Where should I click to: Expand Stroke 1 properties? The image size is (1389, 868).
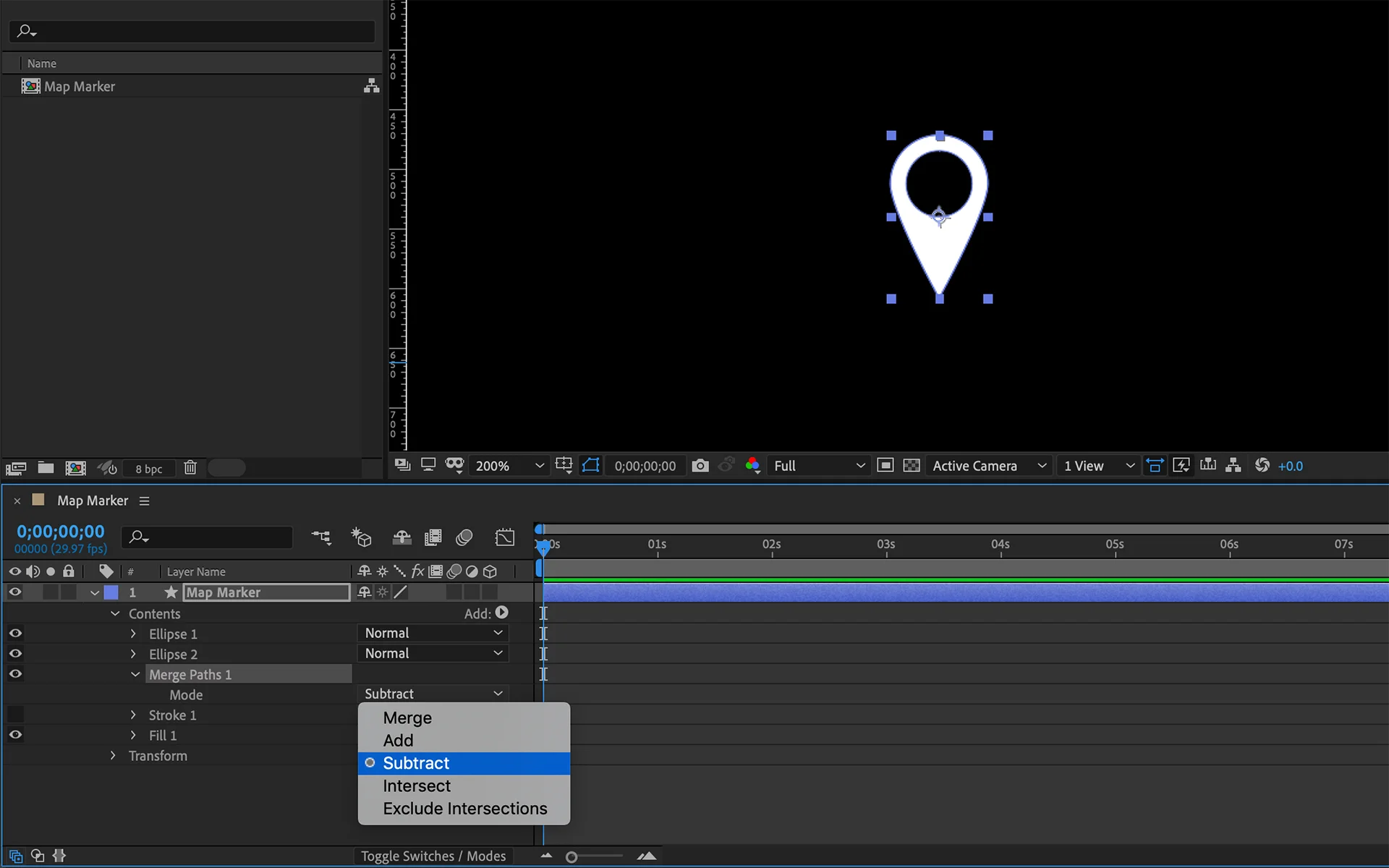pos(133,715)
